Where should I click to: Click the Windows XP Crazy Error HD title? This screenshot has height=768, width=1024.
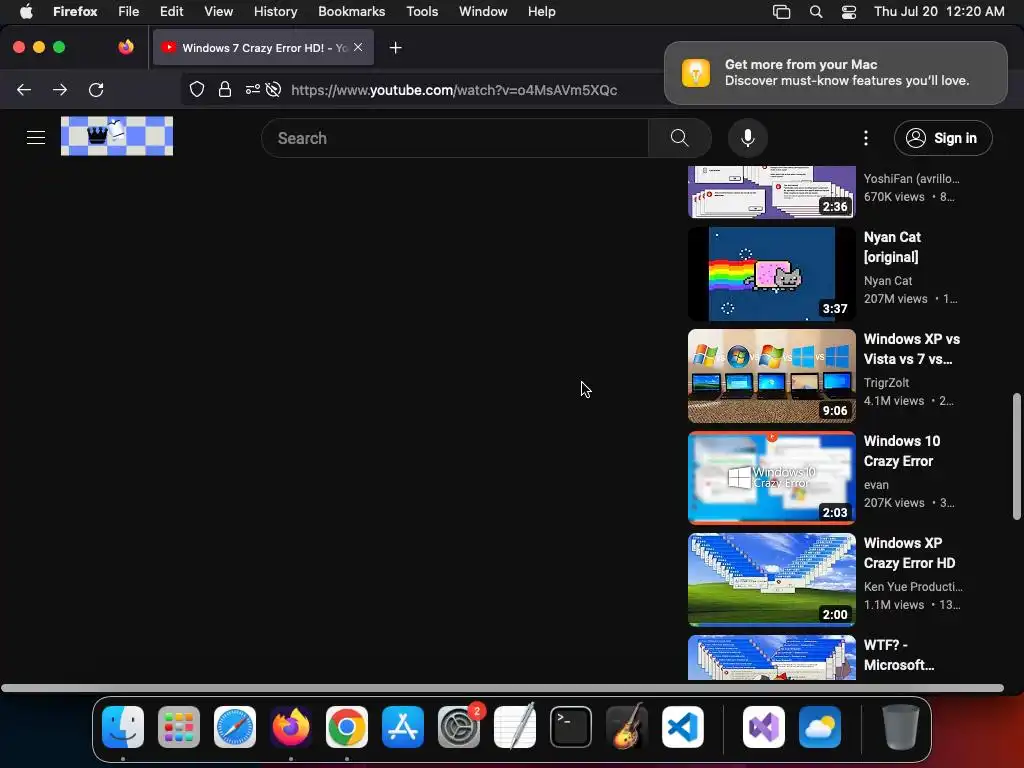910,552
